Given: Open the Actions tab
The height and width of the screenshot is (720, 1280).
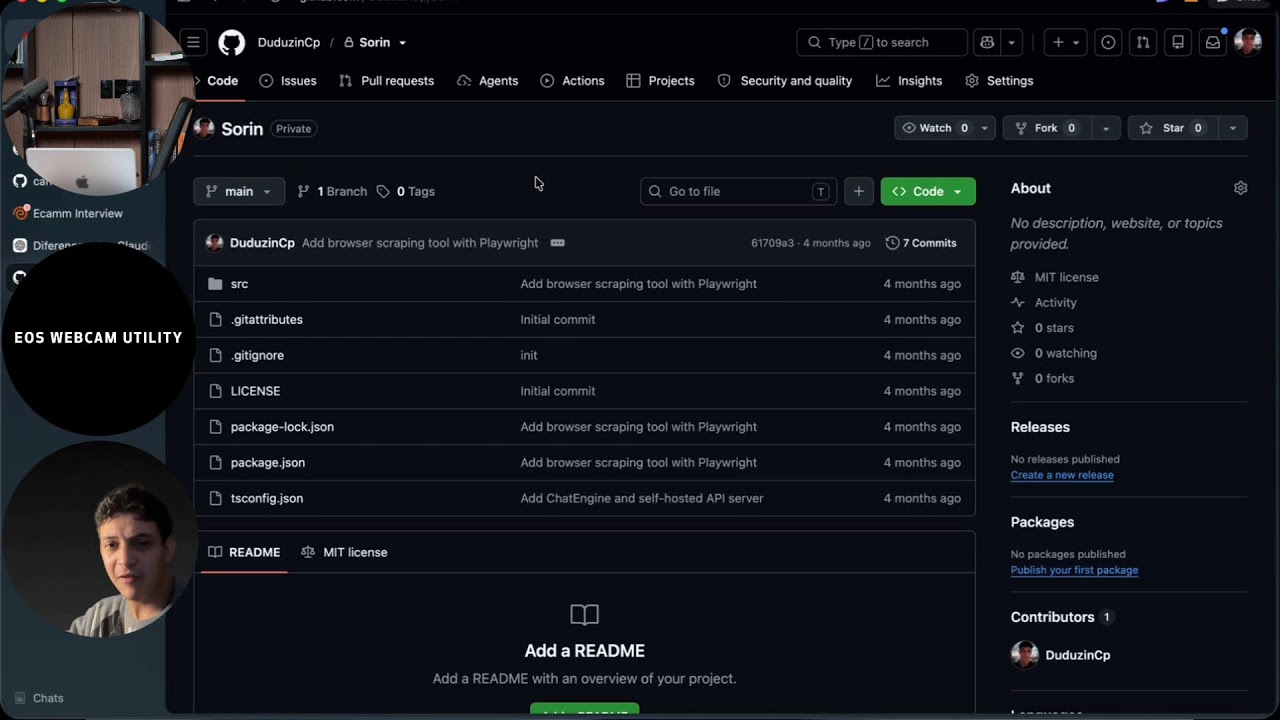Looking at the screenshot, I should [573, 81].
